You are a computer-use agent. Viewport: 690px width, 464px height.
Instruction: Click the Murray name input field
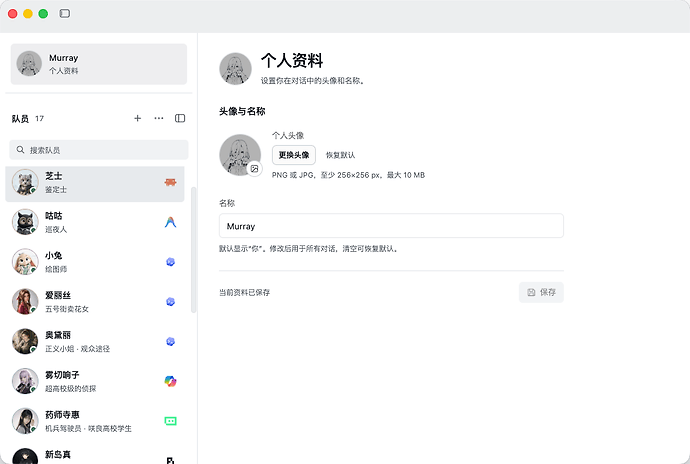tap(391, 226)
